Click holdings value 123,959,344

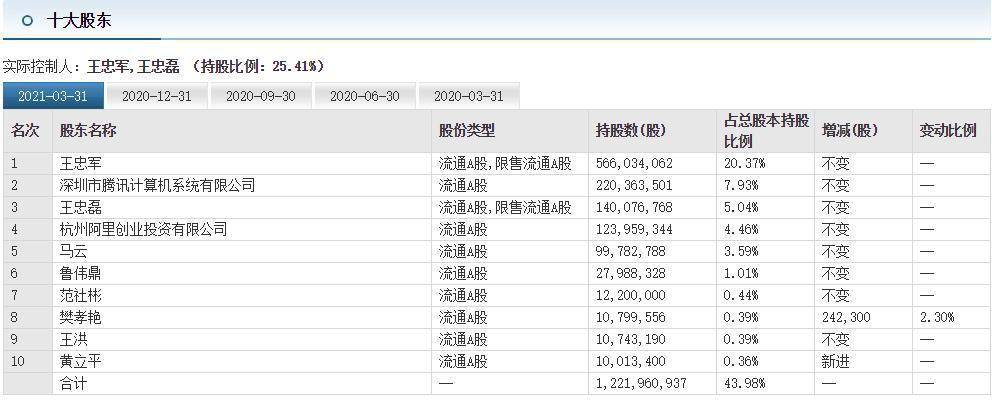coord(634,229)
